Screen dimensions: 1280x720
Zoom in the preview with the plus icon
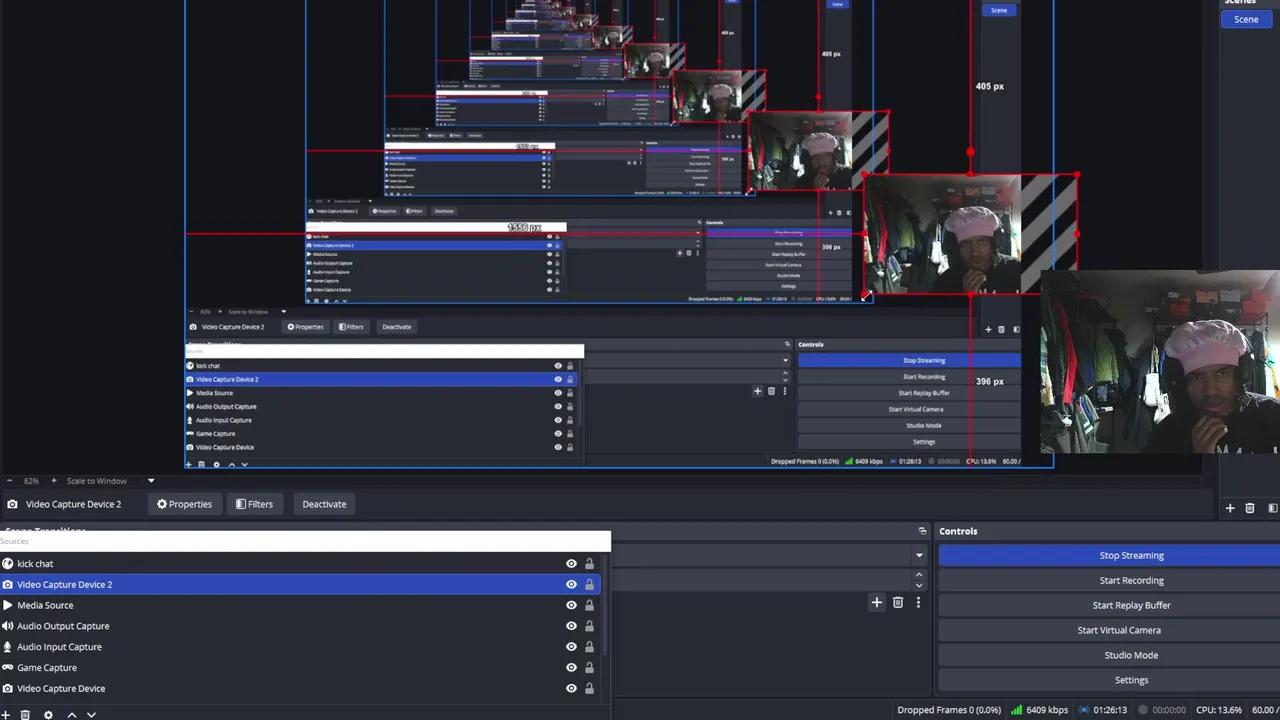[54, 481]
